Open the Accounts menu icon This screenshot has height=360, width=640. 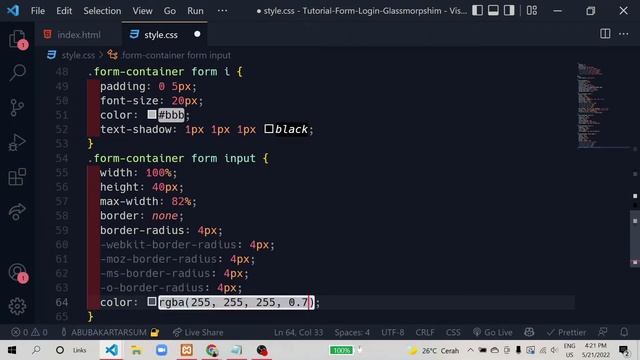(x=17, y=272)
